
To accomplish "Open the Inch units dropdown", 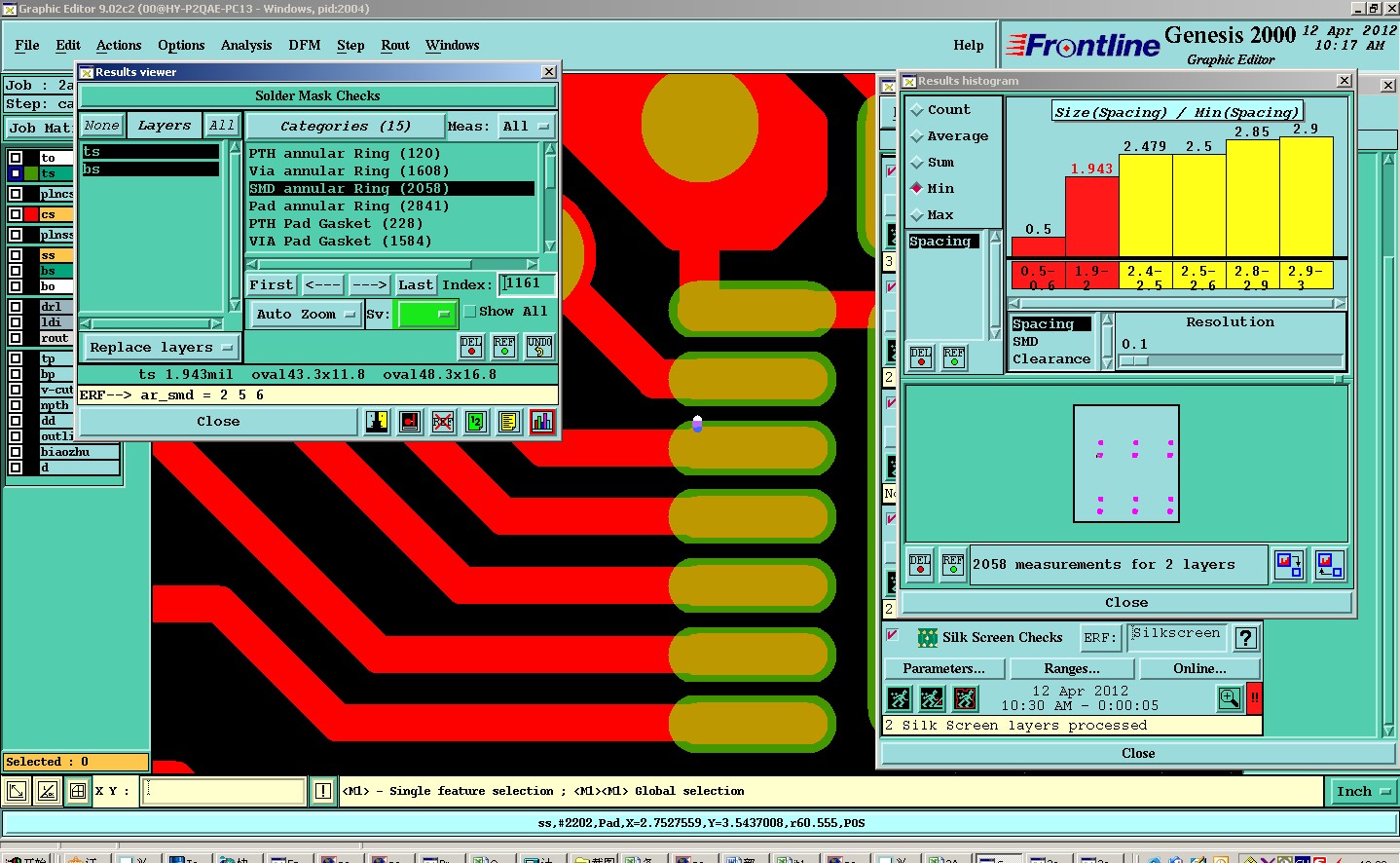I will (1362, 792).
